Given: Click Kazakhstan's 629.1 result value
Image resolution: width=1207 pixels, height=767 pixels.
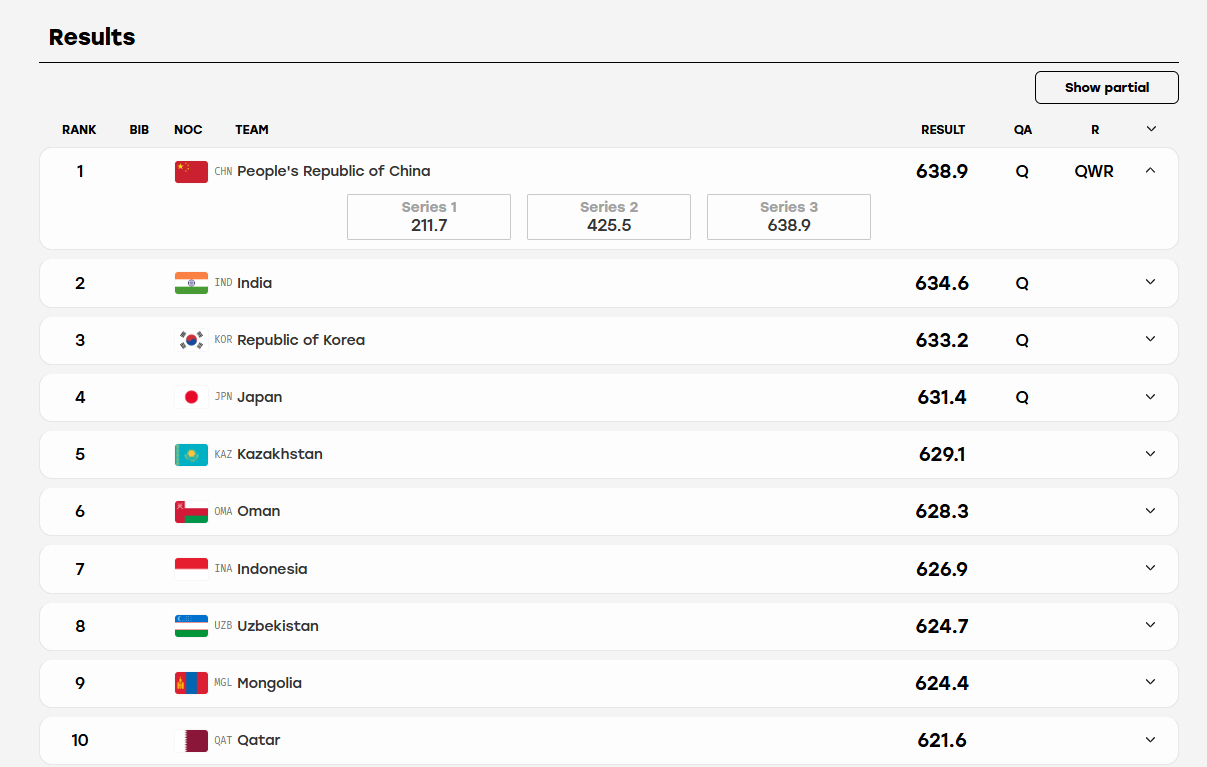Looking at the screenshot, I should coord(942,454).
